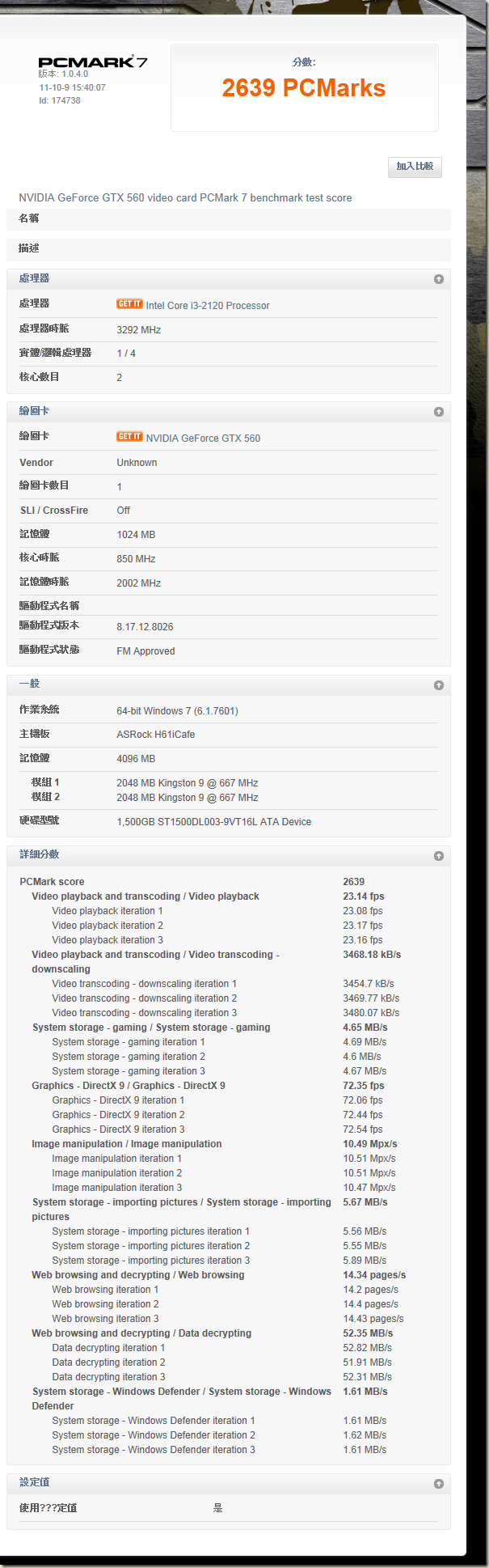The height and width of the screenshot is (1568, 489).
Task: Open the Intel Core i3-2120 Processor link
Action: (x=208, y=306)
